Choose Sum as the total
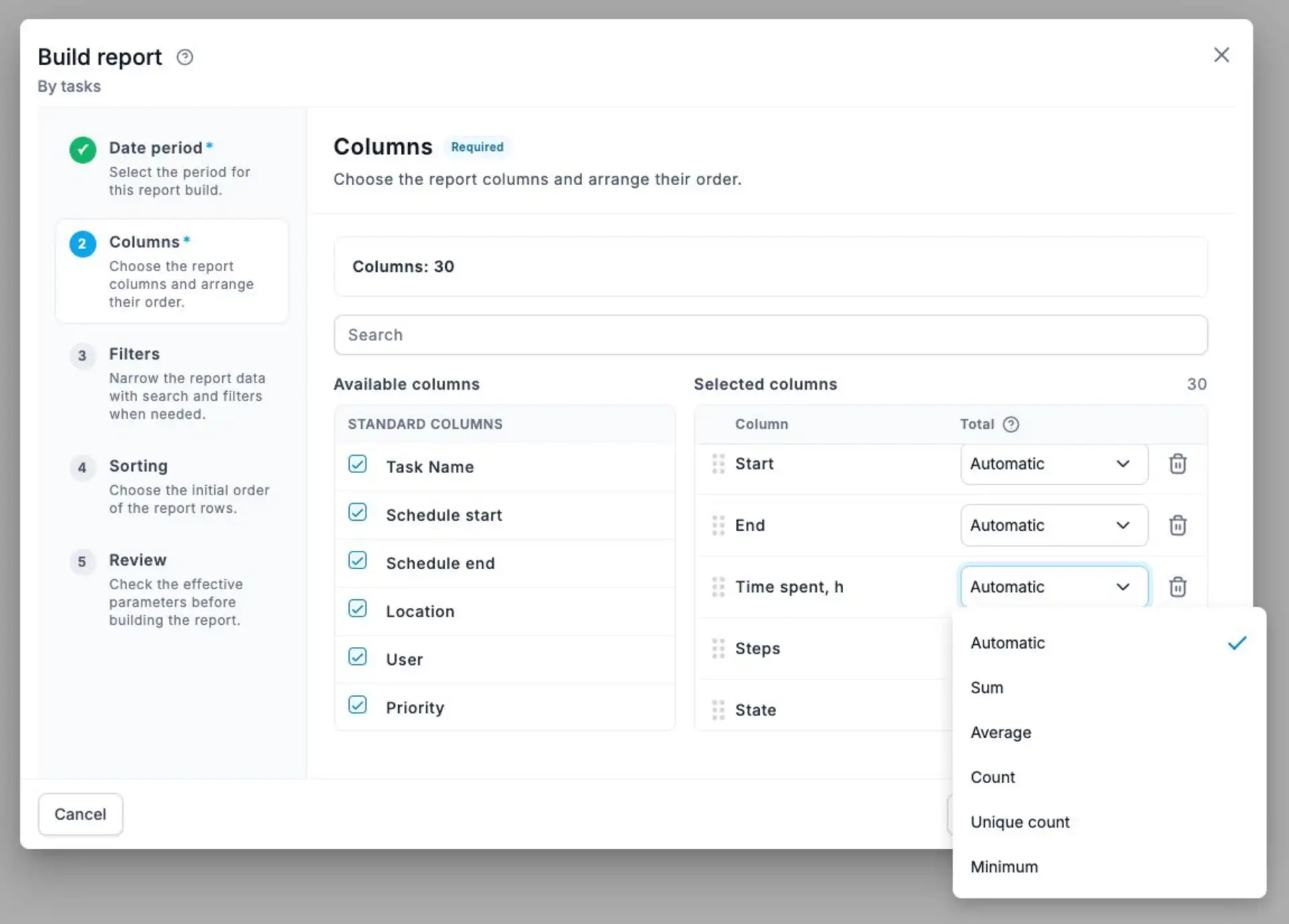 click(x=1108, y=688)
